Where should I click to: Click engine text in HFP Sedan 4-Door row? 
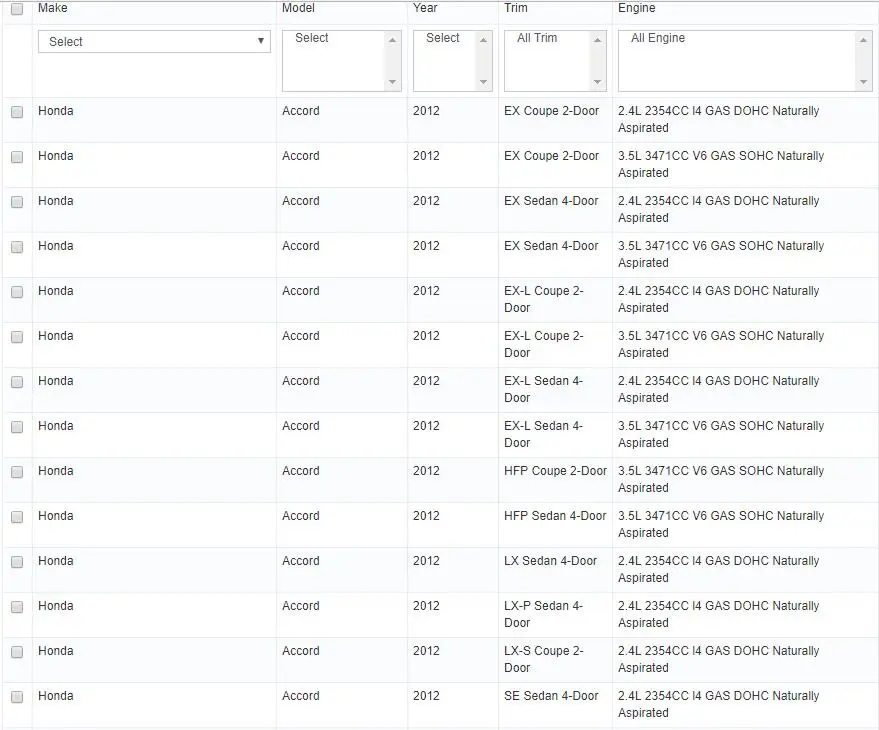pos(721,524)
